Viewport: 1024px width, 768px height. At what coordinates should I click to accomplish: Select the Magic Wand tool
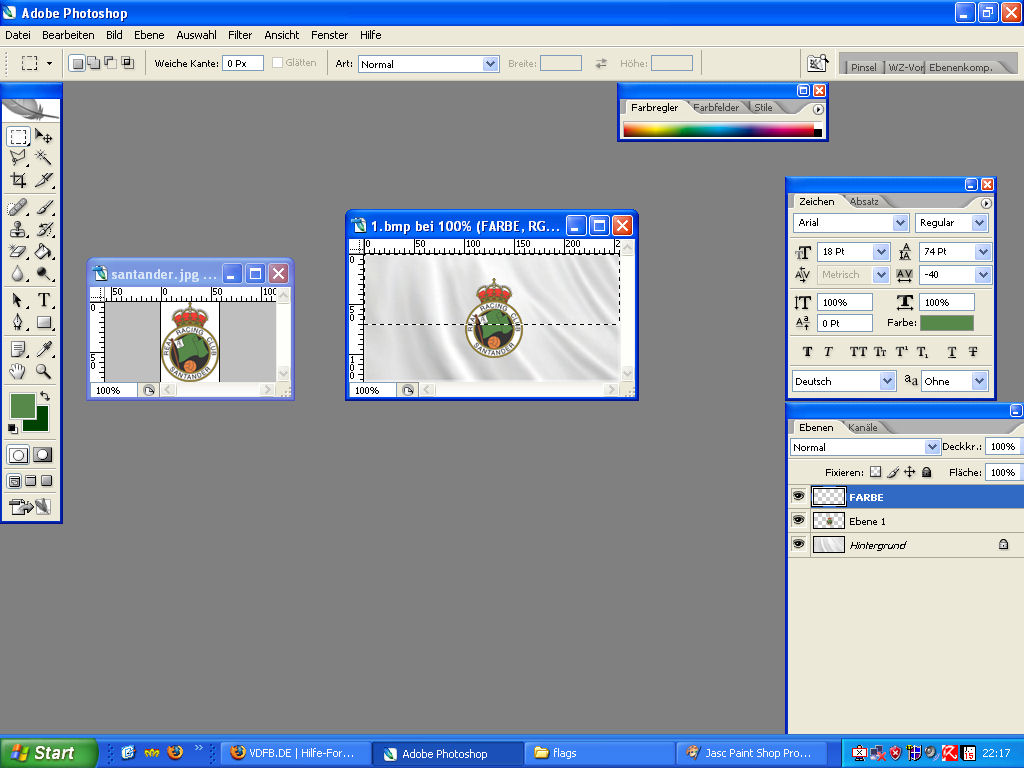tap(44, 157)
